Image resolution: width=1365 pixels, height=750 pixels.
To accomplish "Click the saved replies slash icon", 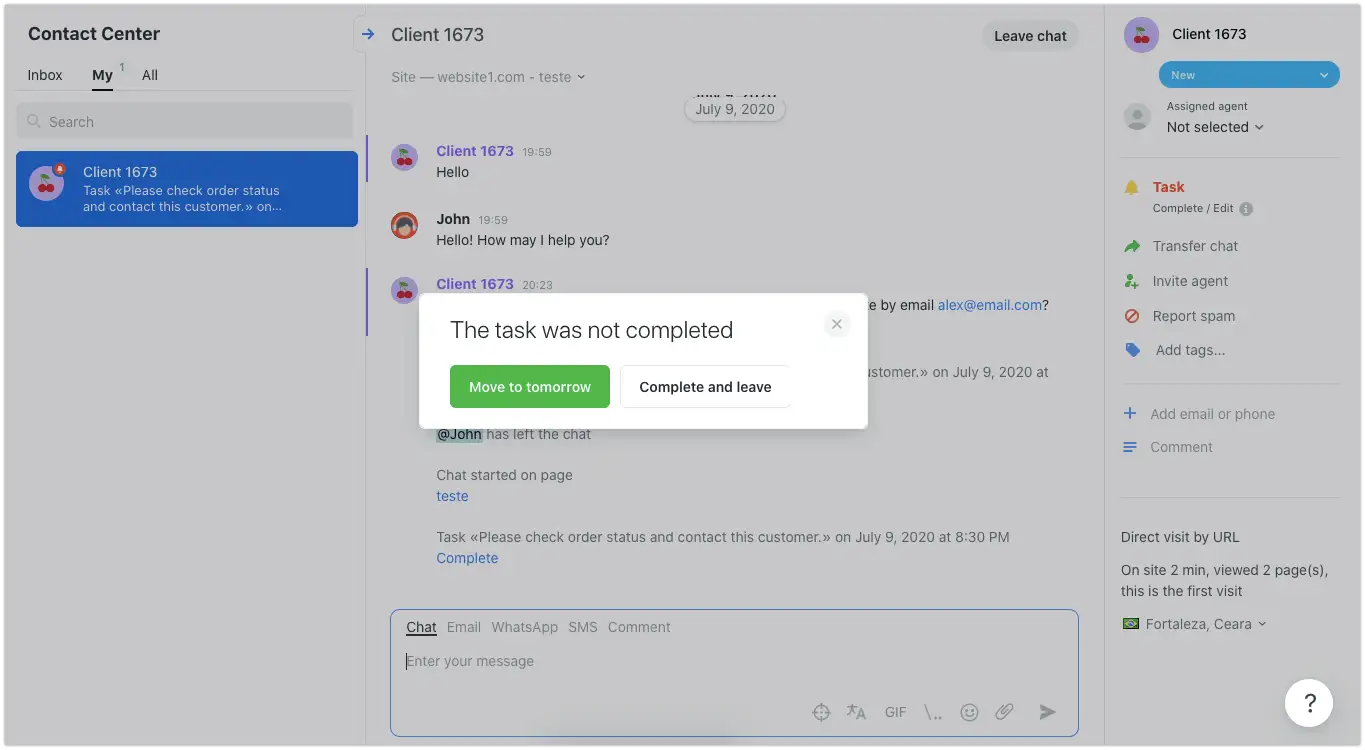I will [932, 712].
